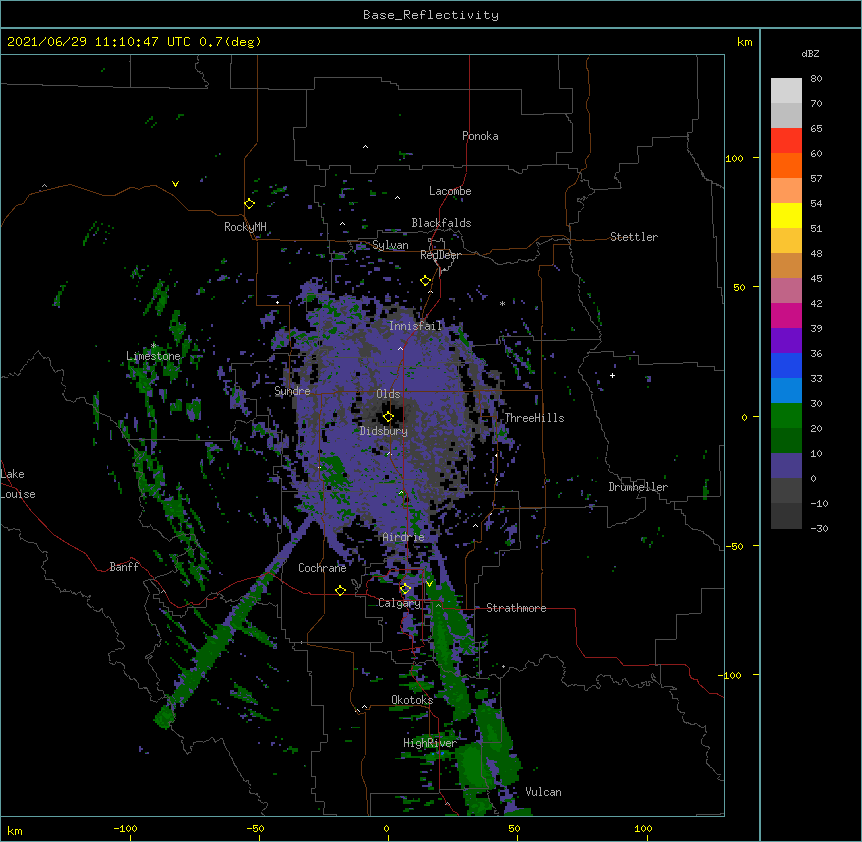
Task: Select the deep orange swatch below red
Action: pyautogui.click(x=786, y=165)
